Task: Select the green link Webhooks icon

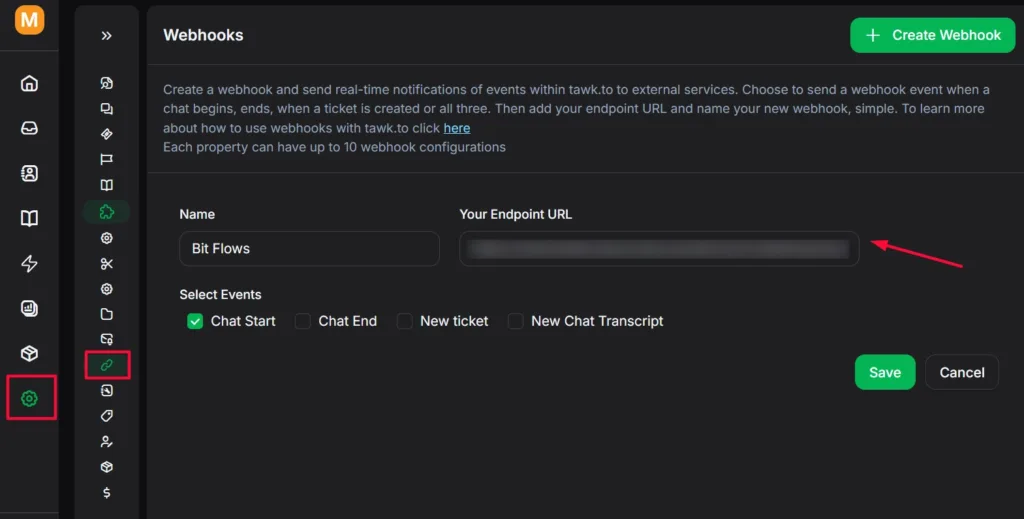Action: tap(106, 365)
